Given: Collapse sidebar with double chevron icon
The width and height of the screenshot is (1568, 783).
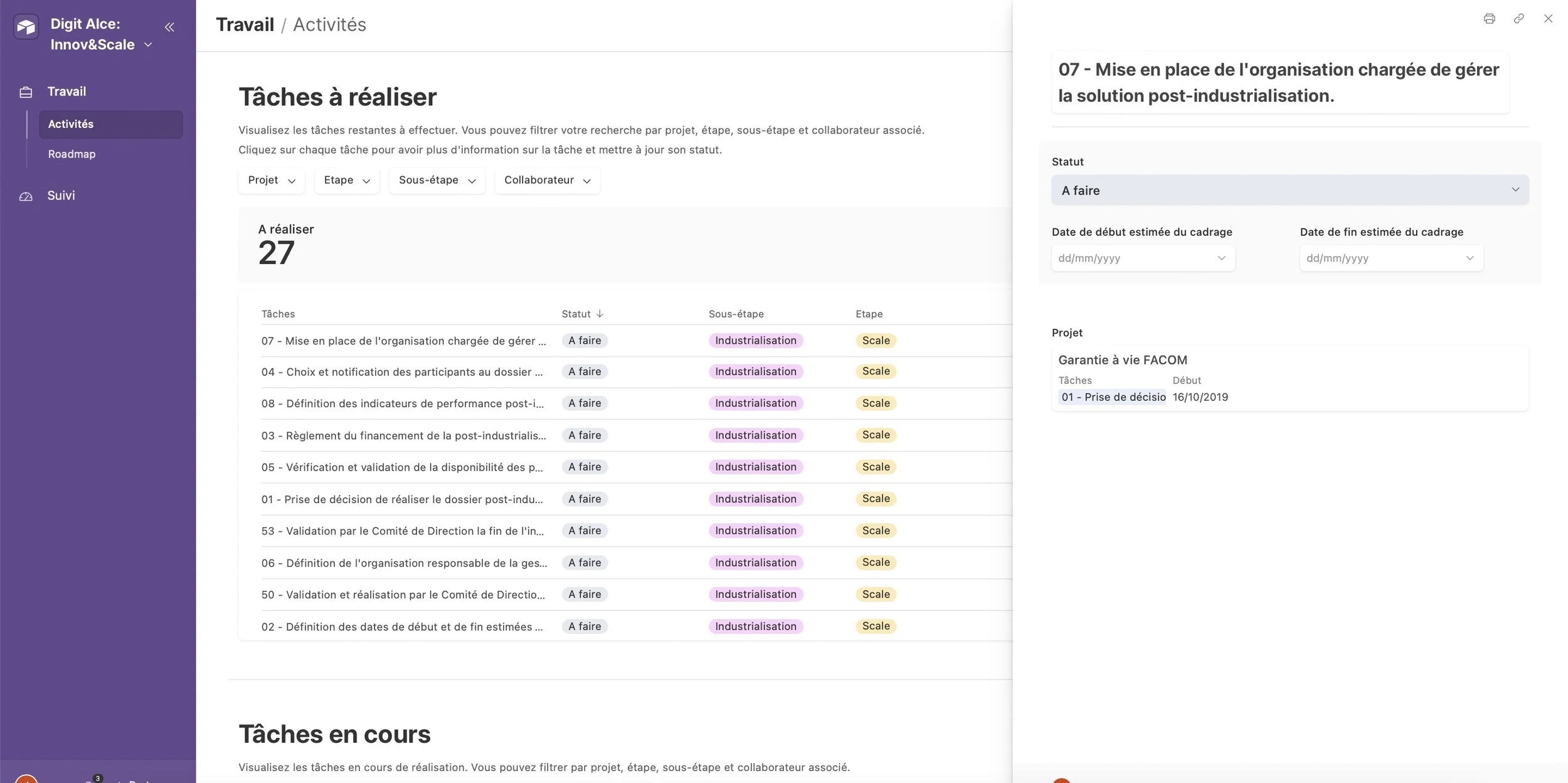Looking at the screenshot, I should [x=169, y=27].
